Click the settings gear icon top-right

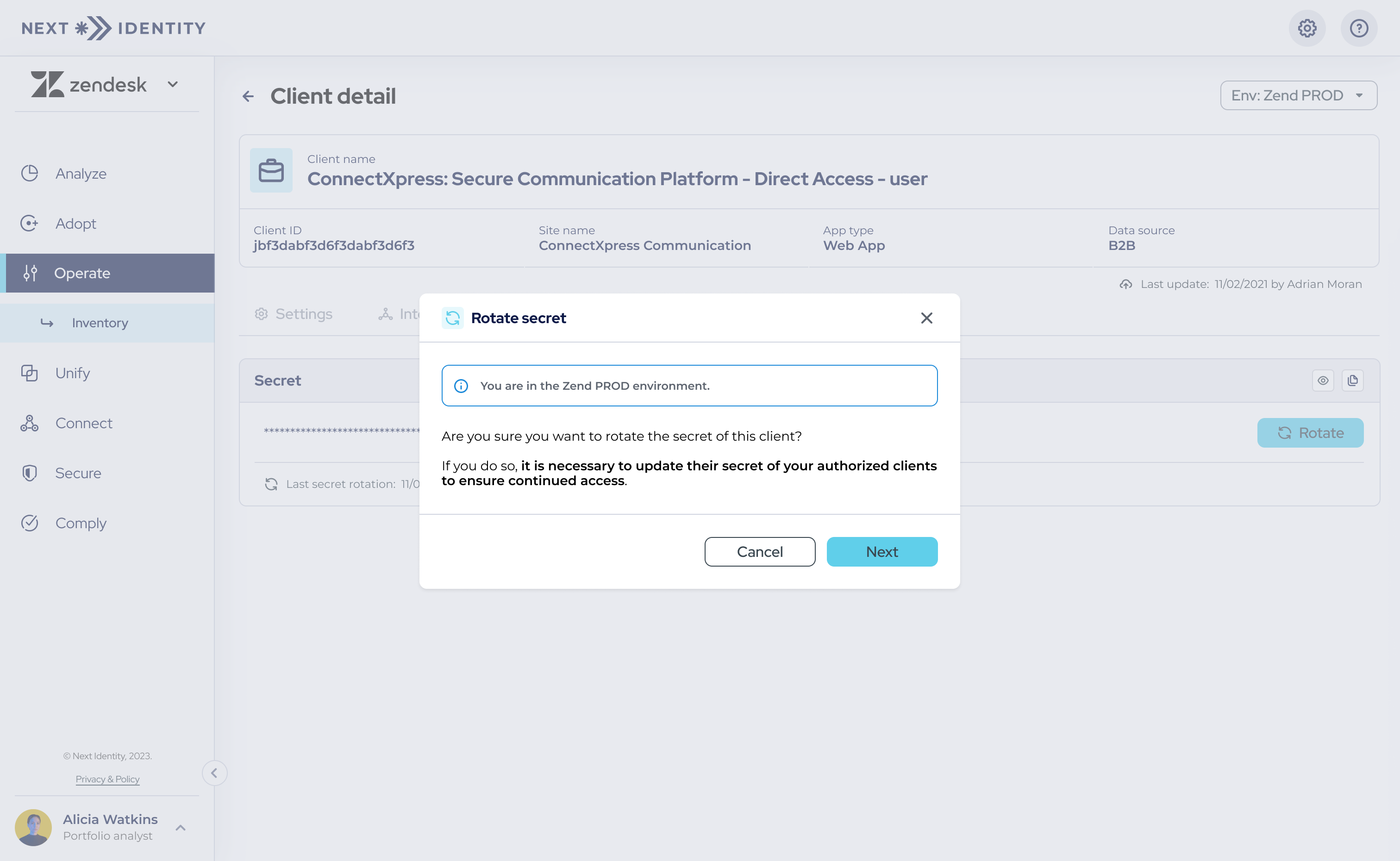click(1308, 27)
